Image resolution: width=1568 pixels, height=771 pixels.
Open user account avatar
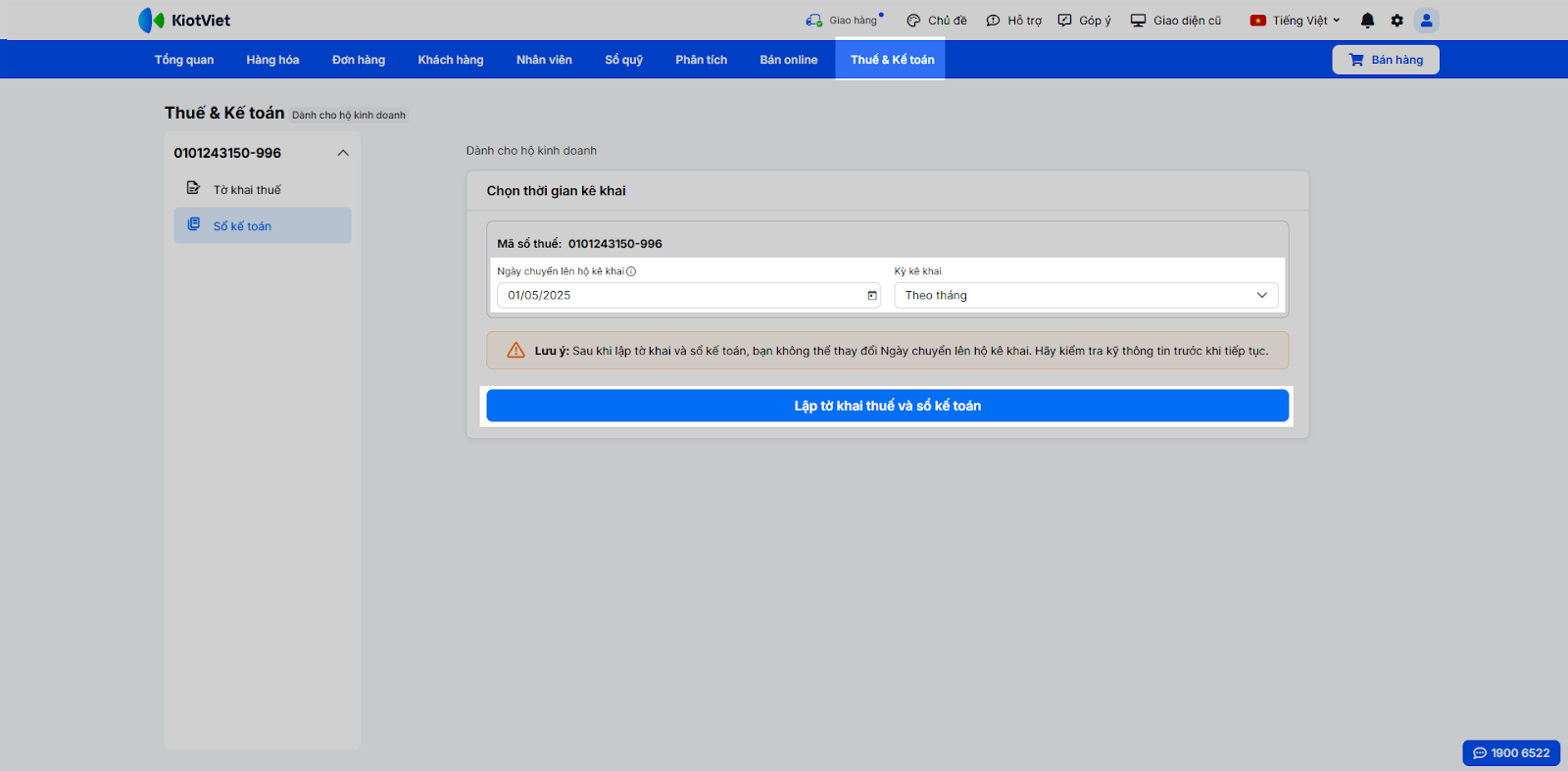tap(1427, 21)
